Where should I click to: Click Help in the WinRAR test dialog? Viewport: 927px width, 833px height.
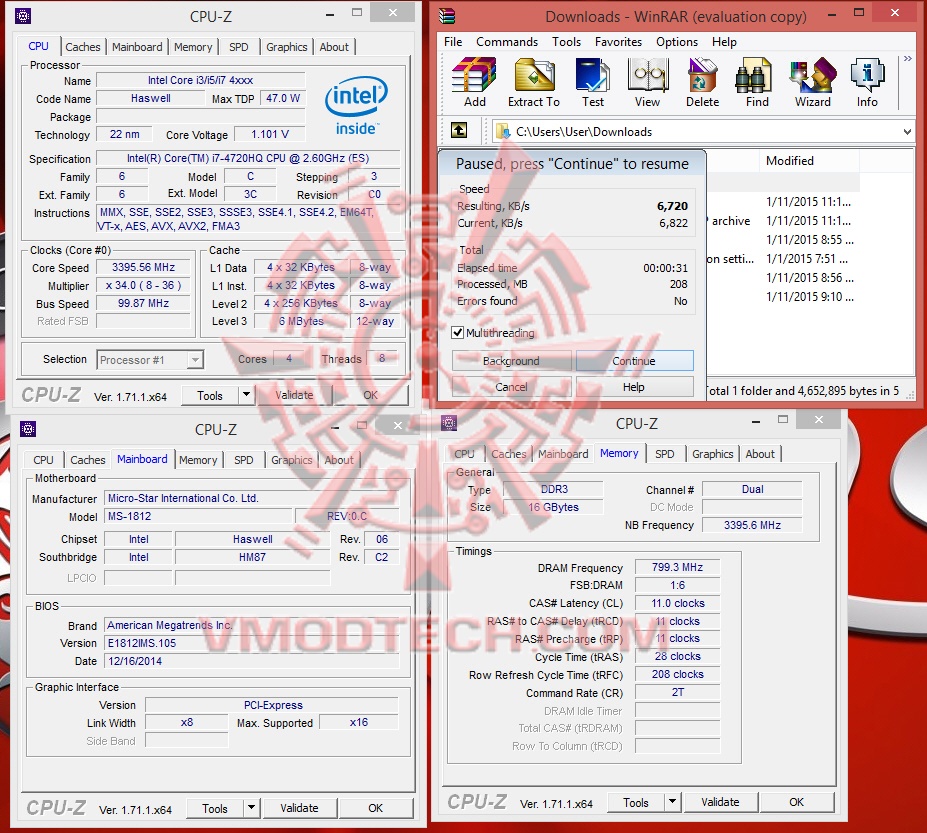(x=634, y=387)
